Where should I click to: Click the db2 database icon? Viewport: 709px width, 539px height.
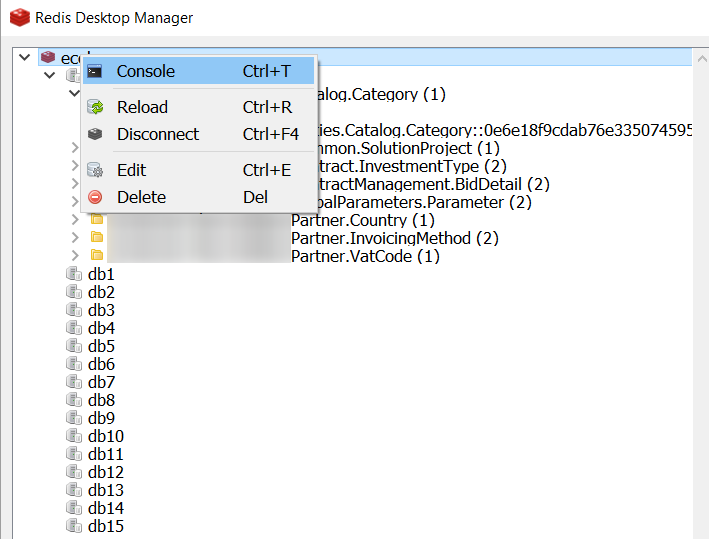[x=74, y=292]
